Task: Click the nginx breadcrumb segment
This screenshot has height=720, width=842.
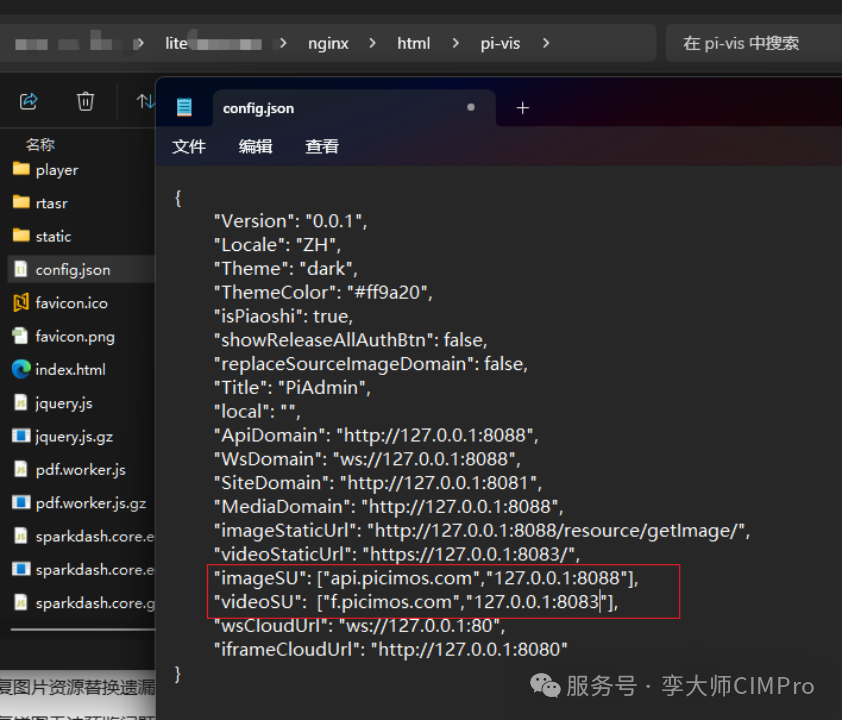Action: coord(328,43)
